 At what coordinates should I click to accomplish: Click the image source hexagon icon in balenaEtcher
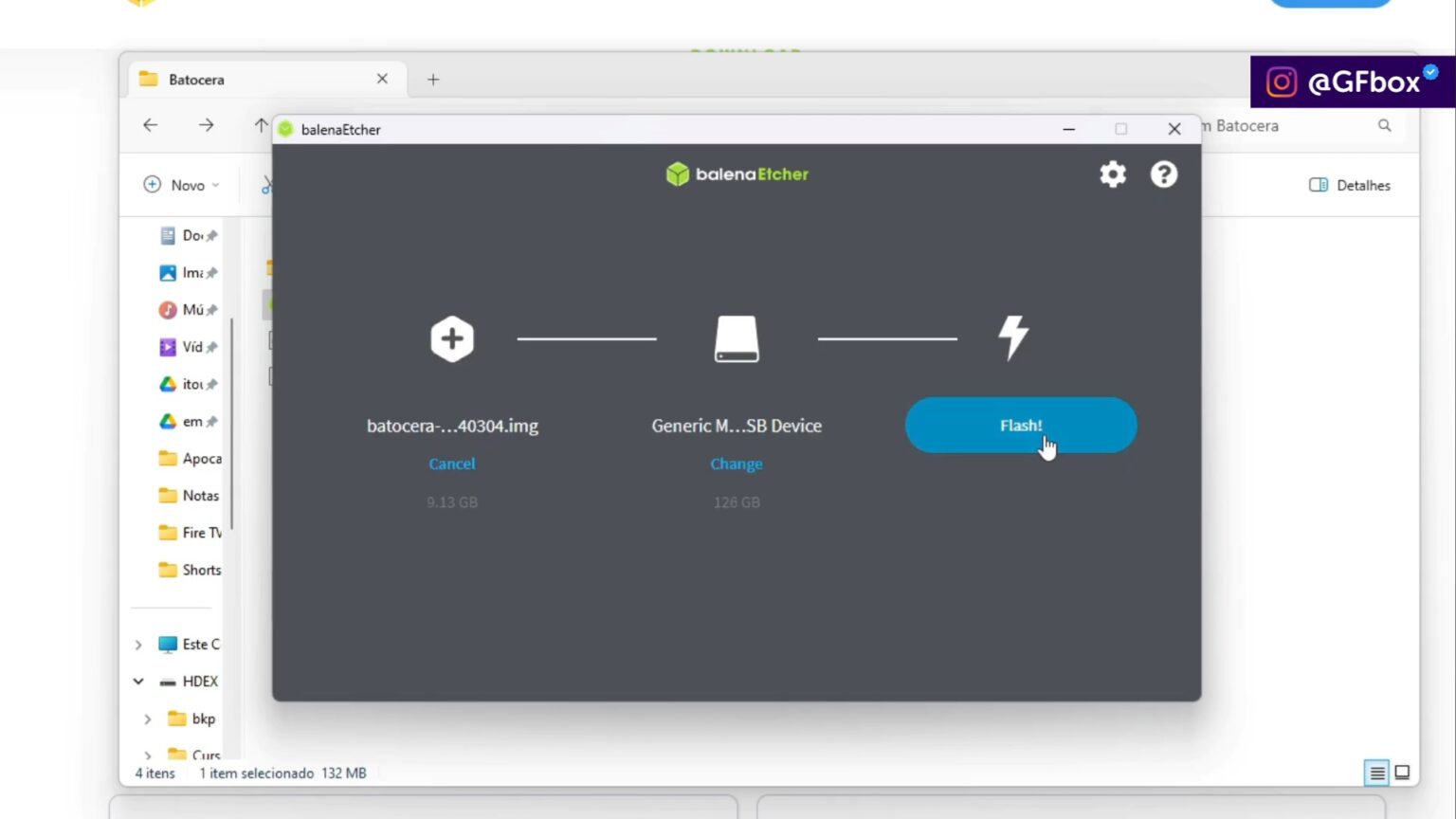coord(452,338)
